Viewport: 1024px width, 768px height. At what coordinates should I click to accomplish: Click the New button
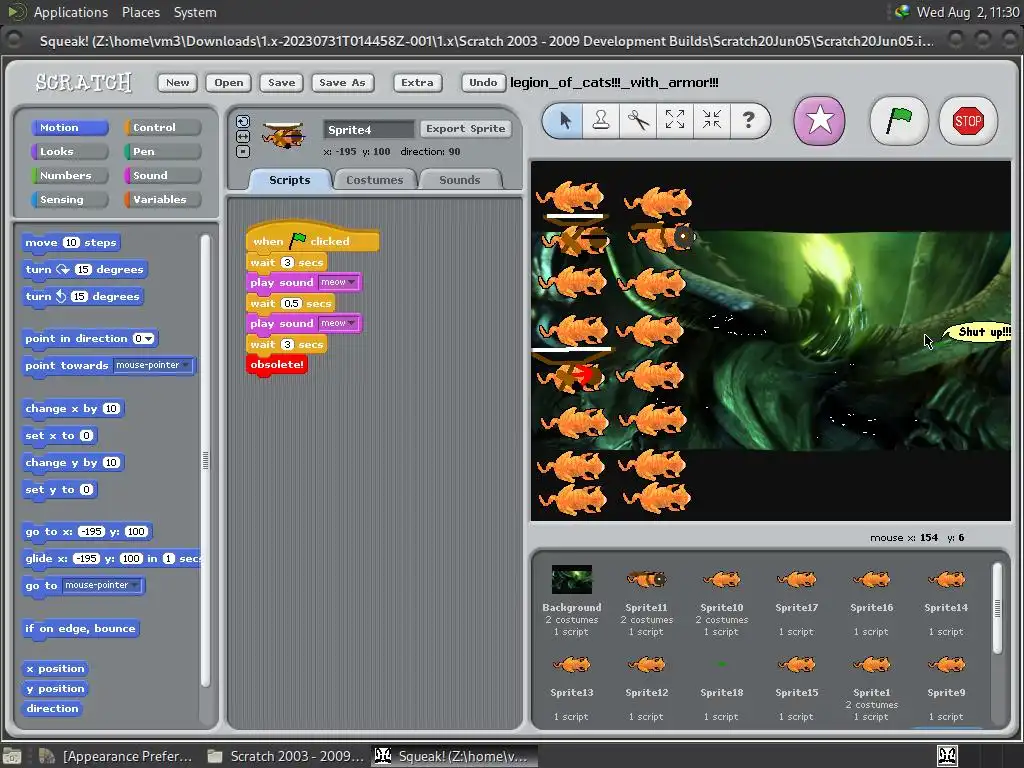(177, 82)
